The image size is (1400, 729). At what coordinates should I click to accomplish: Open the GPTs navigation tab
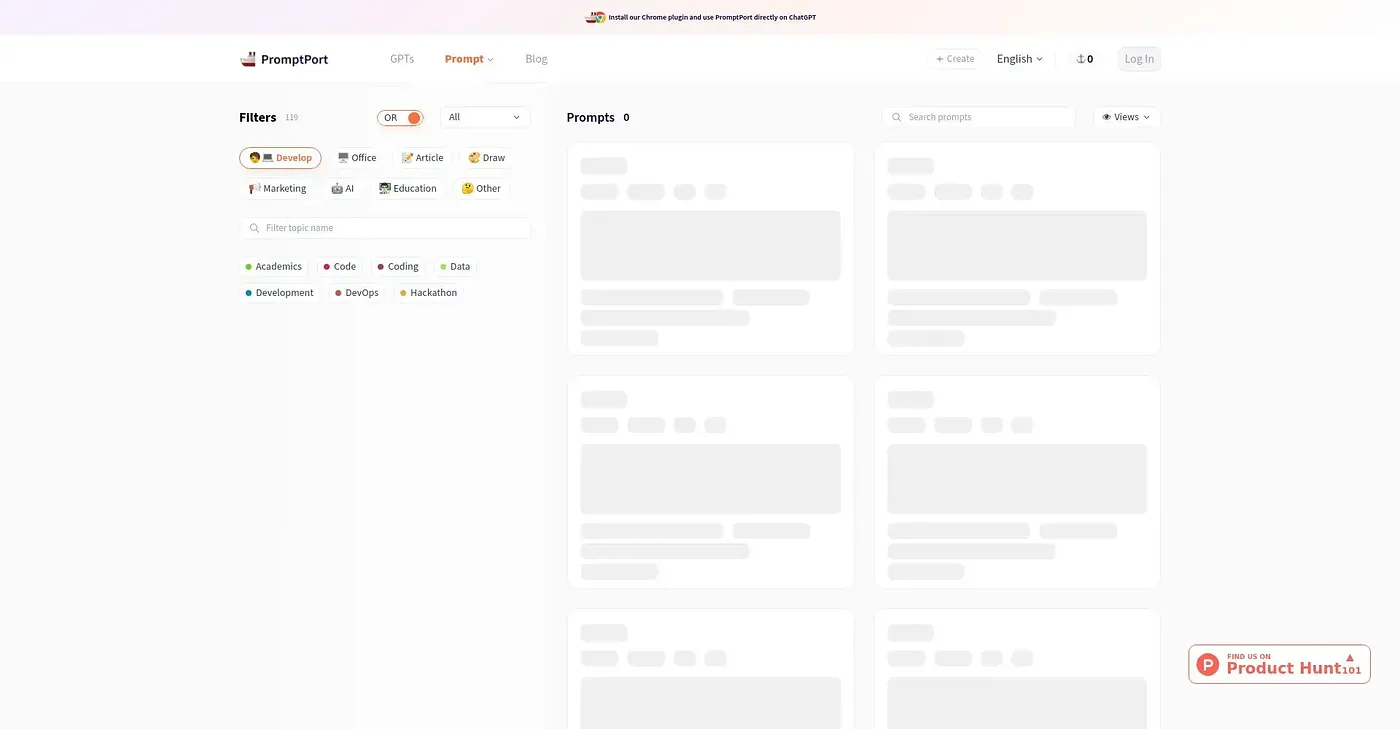click(402, 59)
